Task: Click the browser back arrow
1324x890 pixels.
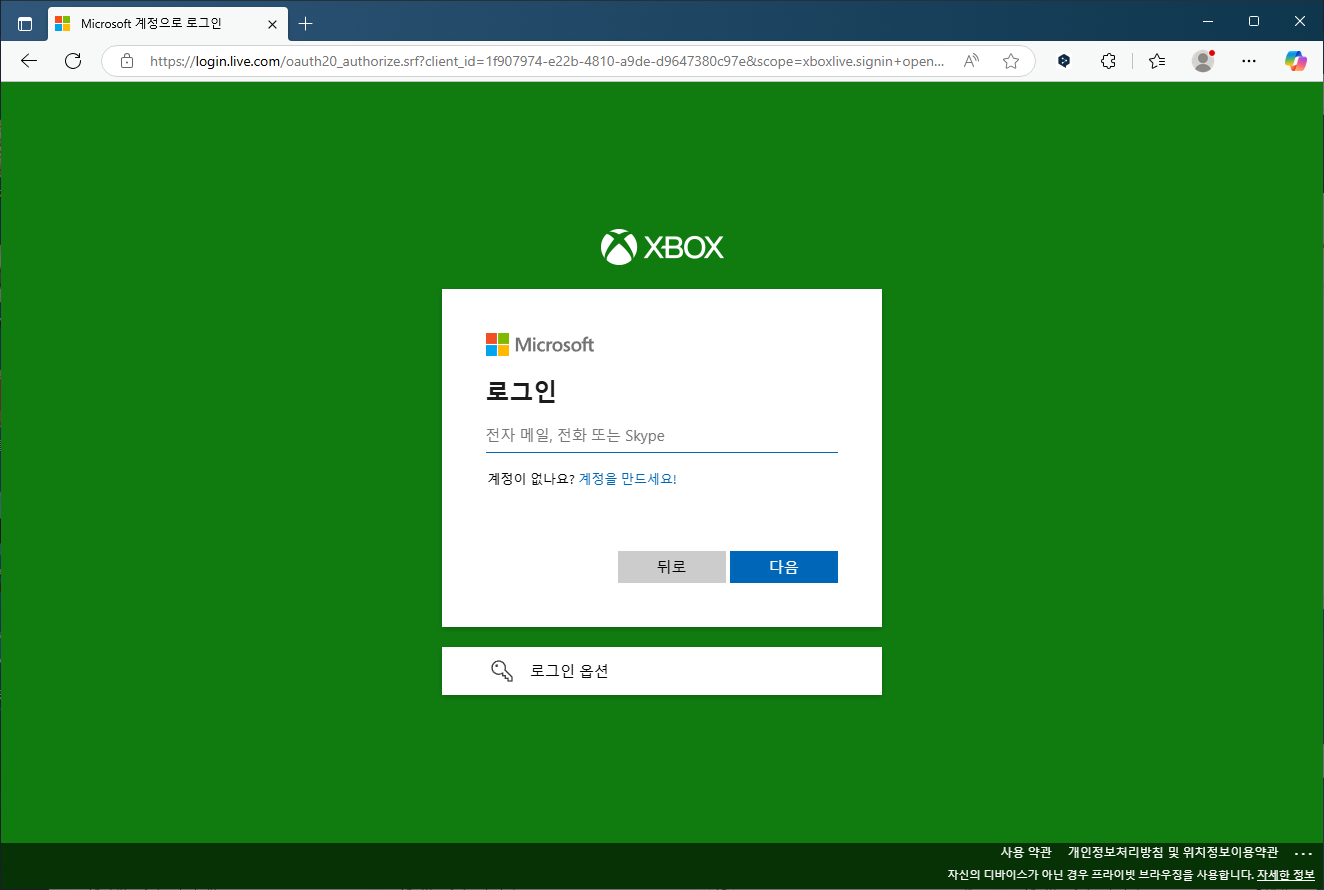Action: (x=29, y=61)
